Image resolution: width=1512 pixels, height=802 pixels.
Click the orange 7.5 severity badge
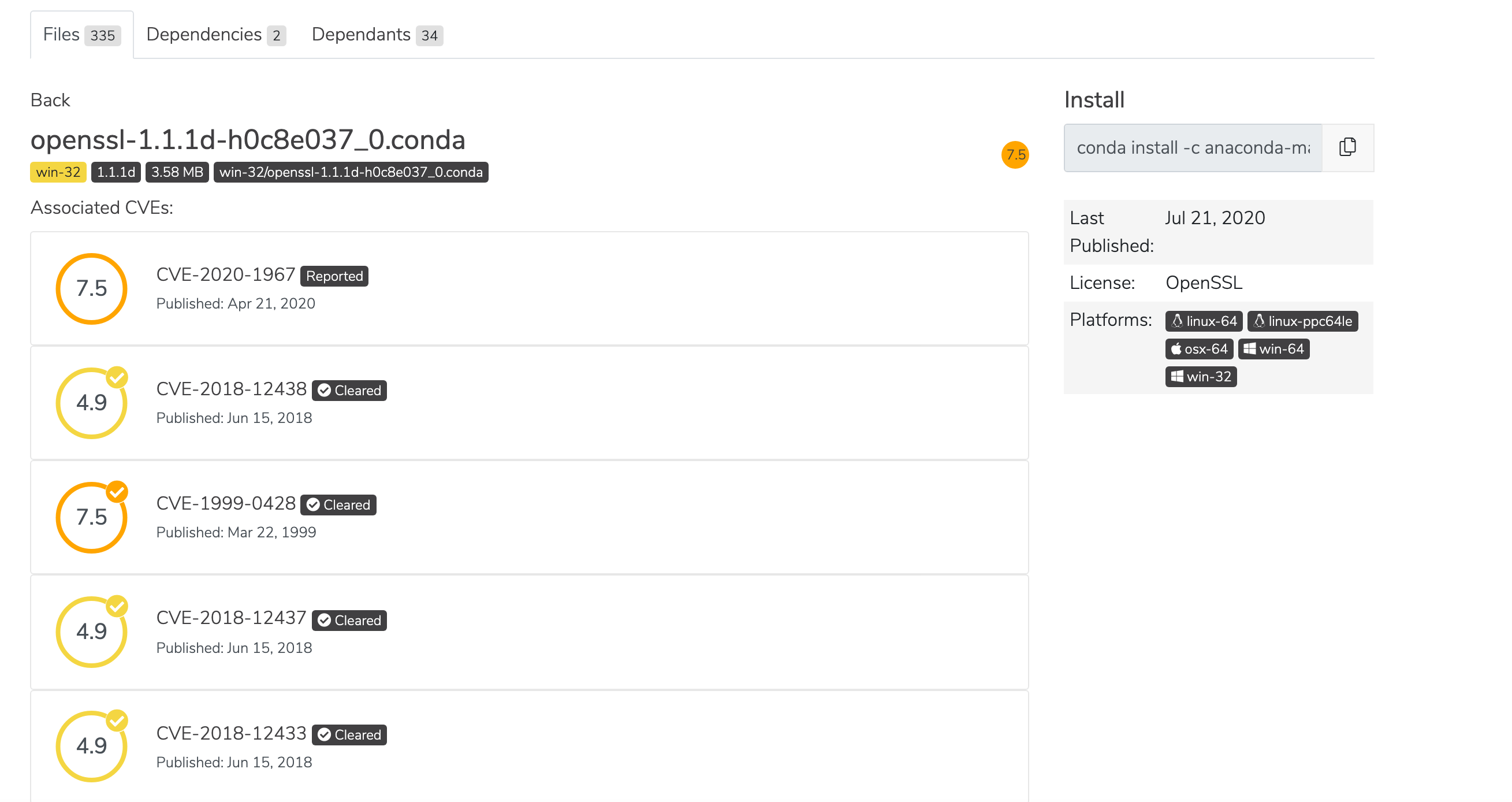(x=1015, y=154)
